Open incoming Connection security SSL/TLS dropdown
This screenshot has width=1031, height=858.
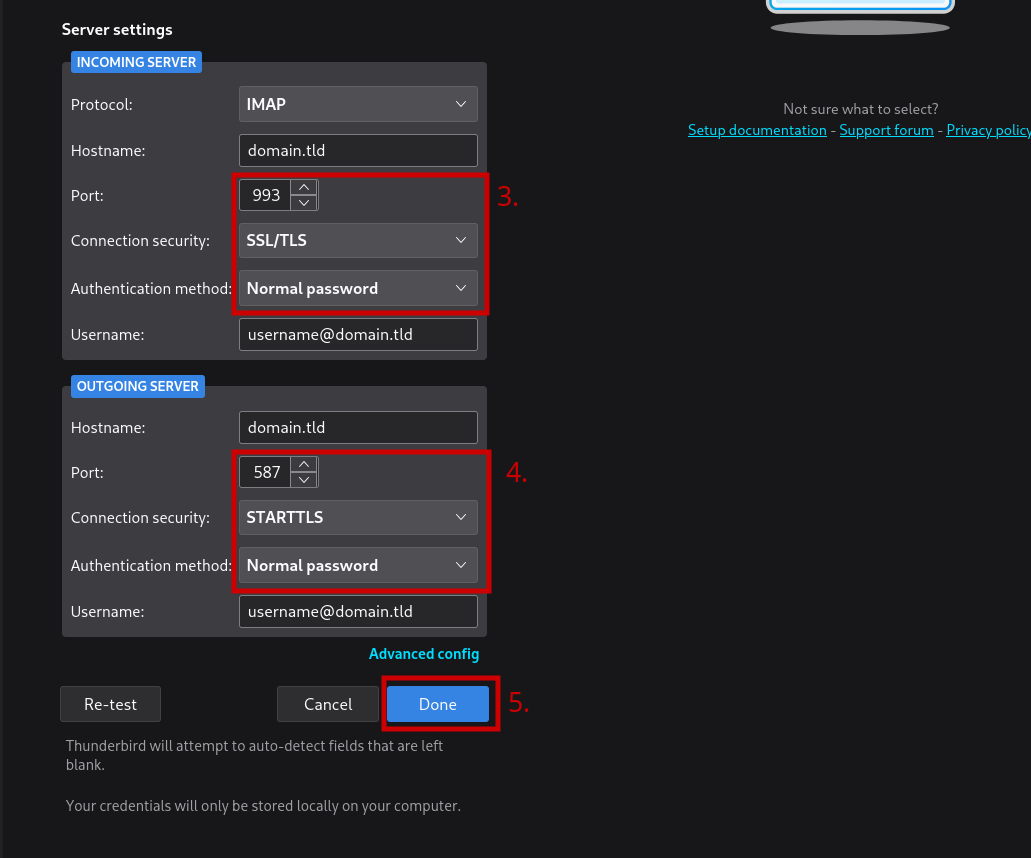pos(357,241)
